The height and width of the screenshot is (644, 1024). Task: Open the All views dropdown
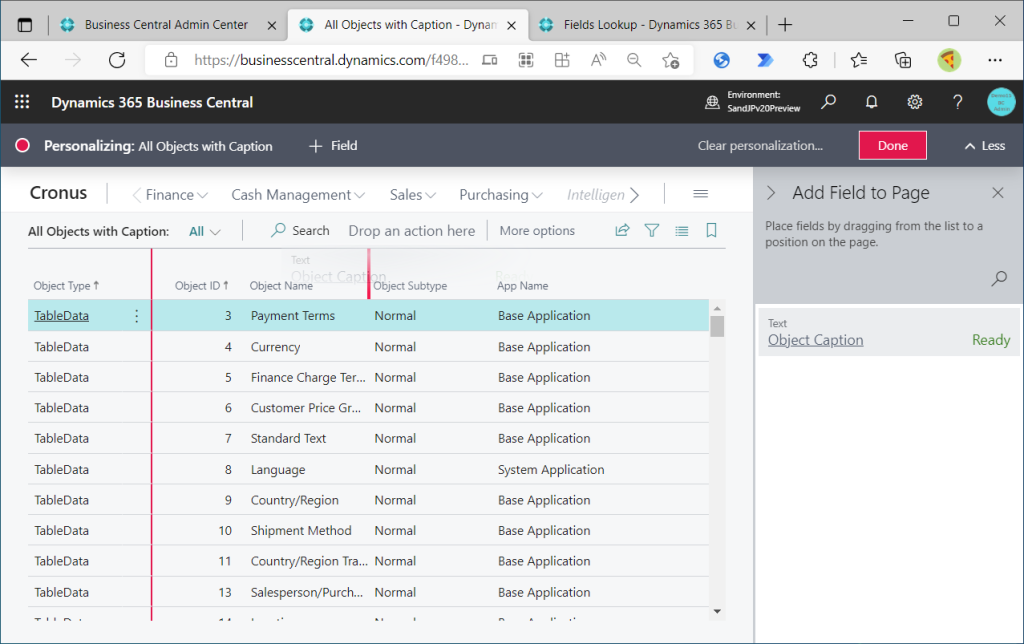click(204, 231)
